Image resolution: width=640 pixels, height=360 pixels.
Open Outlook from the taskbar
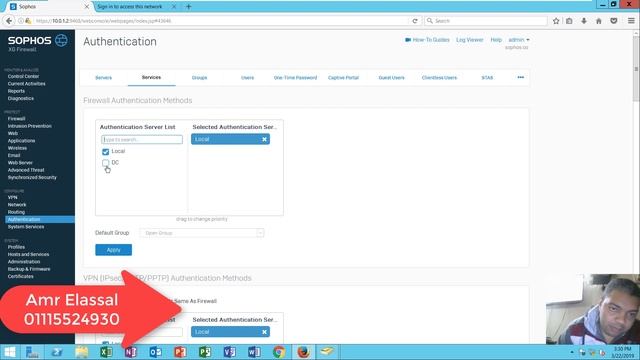(x=156, y=352)
